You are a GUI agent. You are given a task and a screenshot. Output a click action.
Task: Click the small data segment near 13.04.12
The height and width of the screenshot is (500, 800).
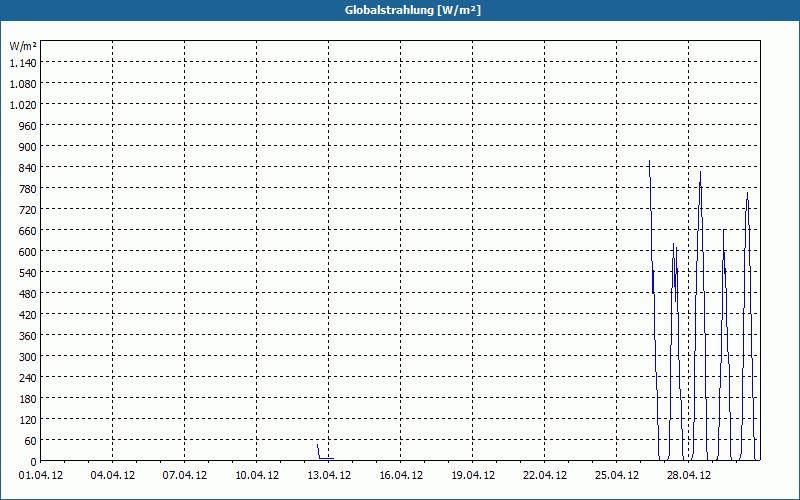coord(326,453)
